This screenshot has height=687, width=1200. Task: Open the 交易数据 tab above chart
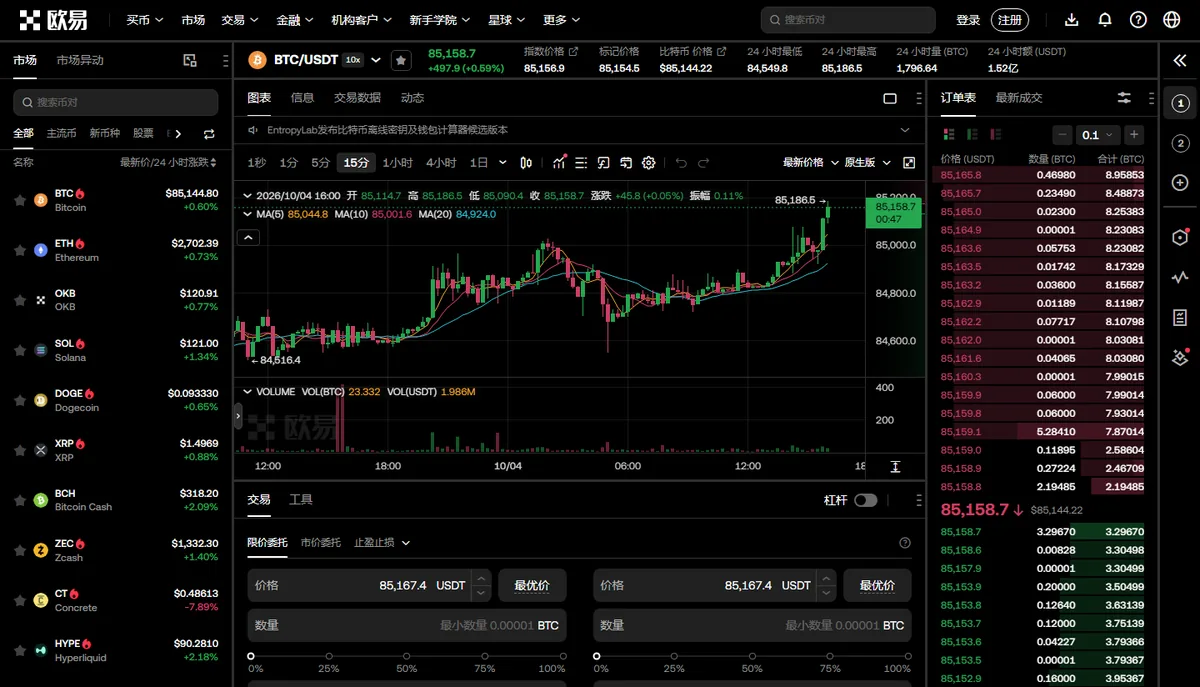pyautogui.click(x=357, y=98)
